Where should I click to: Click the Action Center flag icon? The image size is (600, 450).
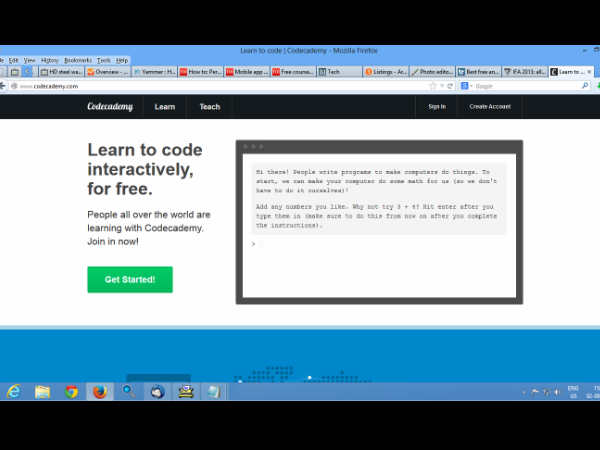[x=535, y=392]
